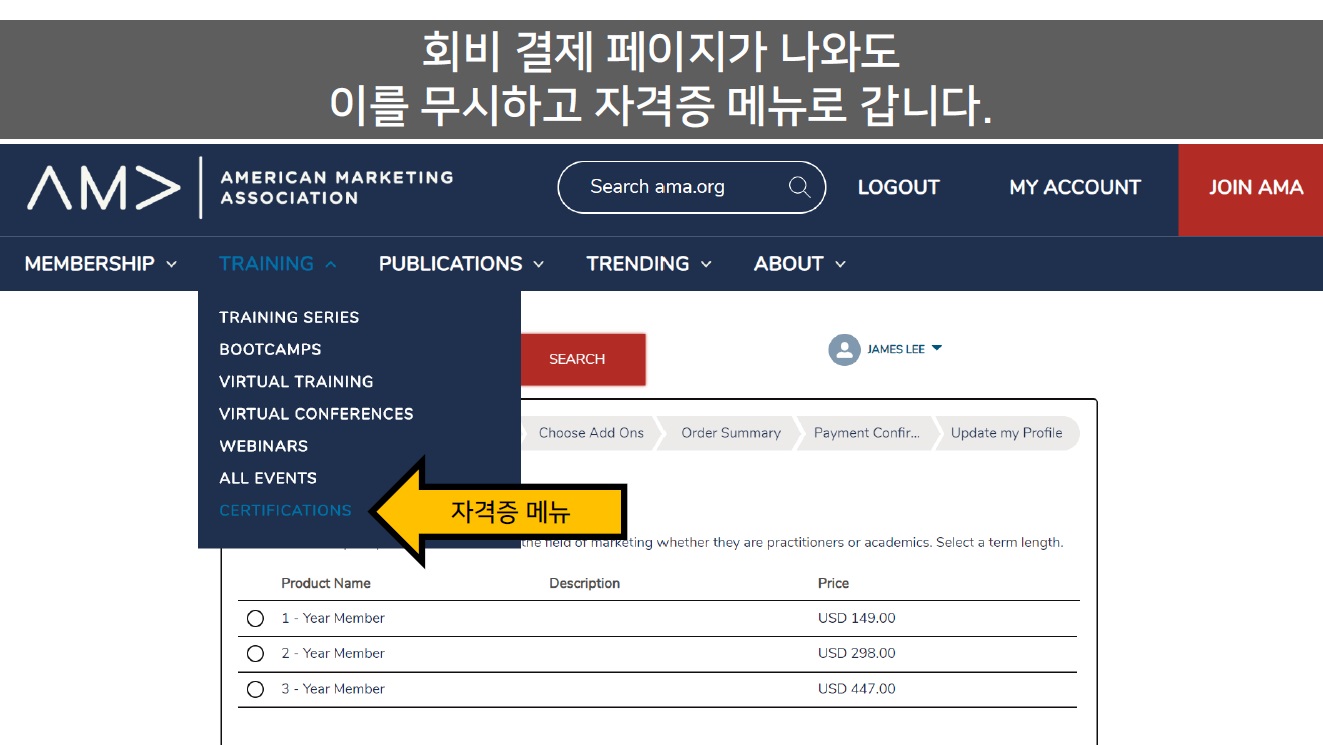The image size is (1323, 745).
Task: Open Bootcamps menu item
Action: (x=270, y=349)
